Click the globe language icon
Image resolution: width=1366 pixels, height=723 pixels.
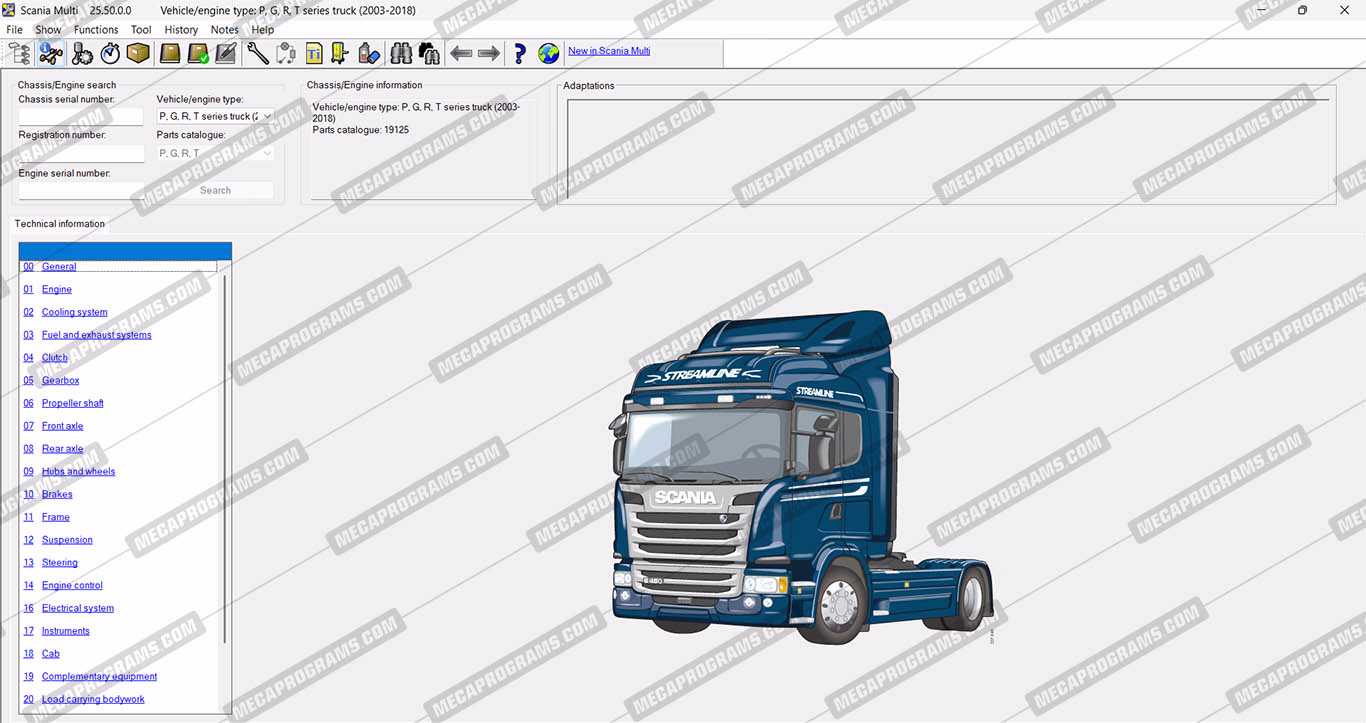click(x=549, y=53)
